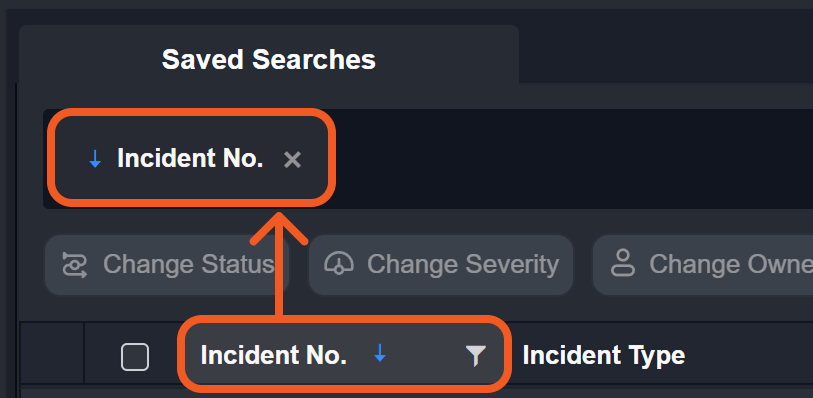This screenshot has width=813, height=398.
Task: Click the Change Status arrows icon
Action: (x=75, y=264)
